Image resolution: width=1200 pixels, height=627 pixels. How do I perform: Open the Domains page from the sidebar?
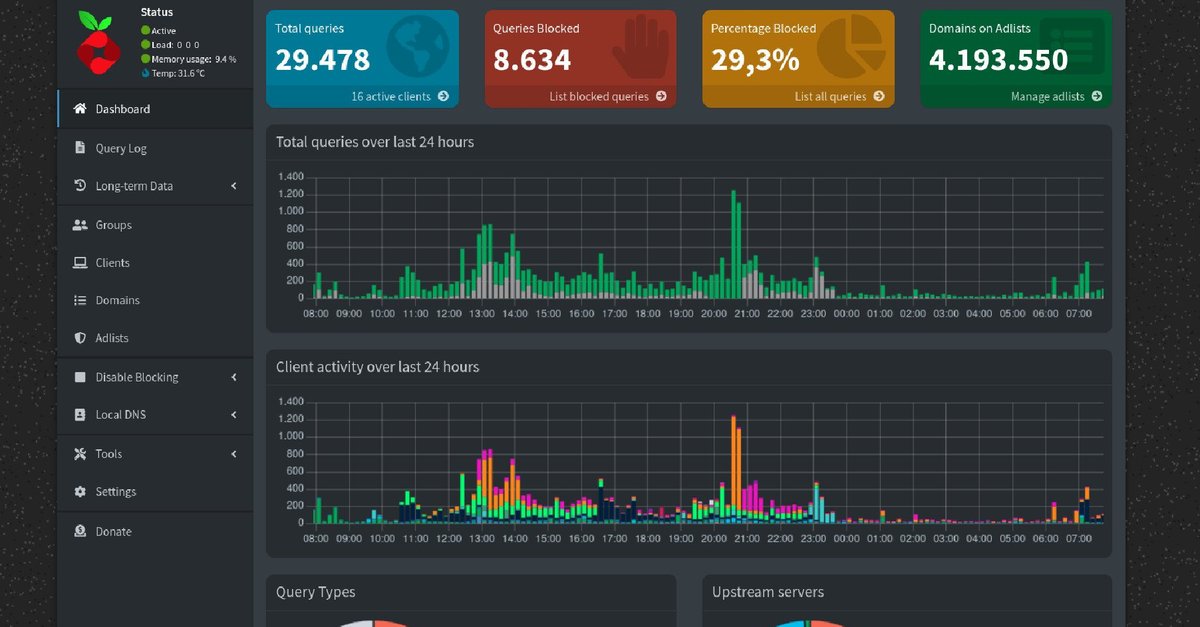click(x=117, y=300)
